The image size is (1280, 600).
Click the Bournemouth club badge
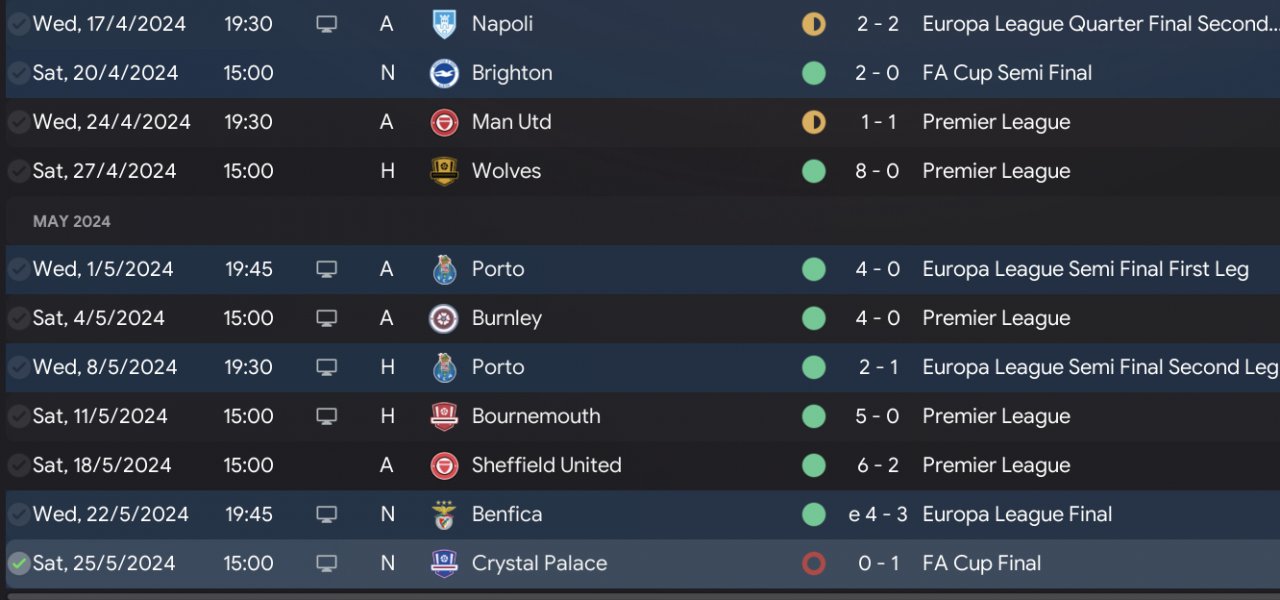click(444, 416)
